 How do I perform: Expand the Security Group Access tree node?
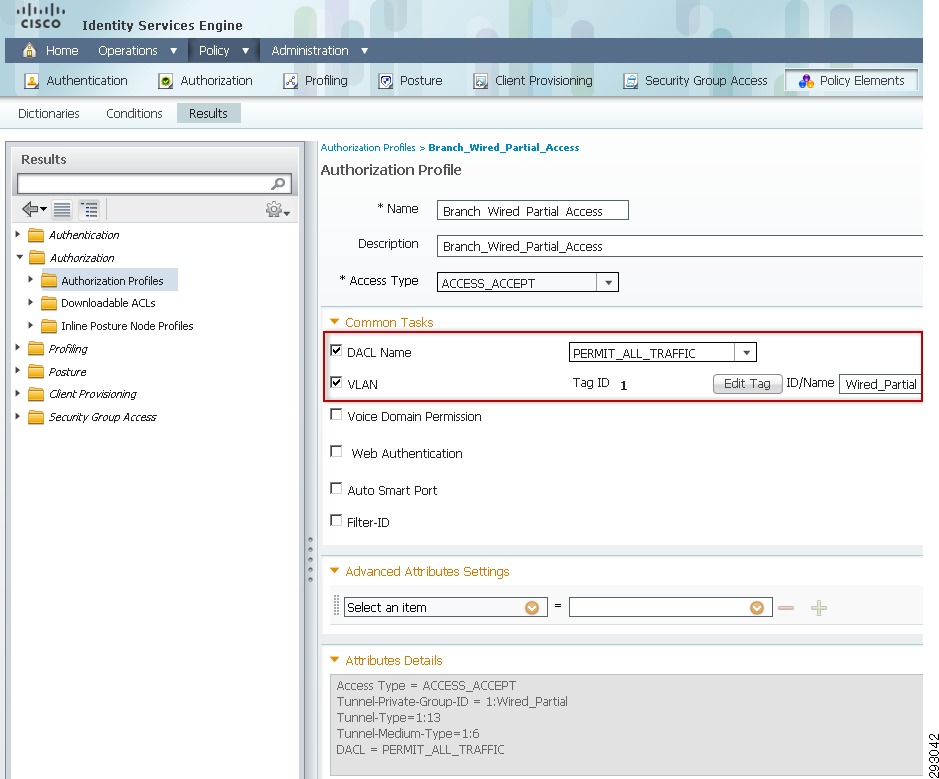coord(18,416)
